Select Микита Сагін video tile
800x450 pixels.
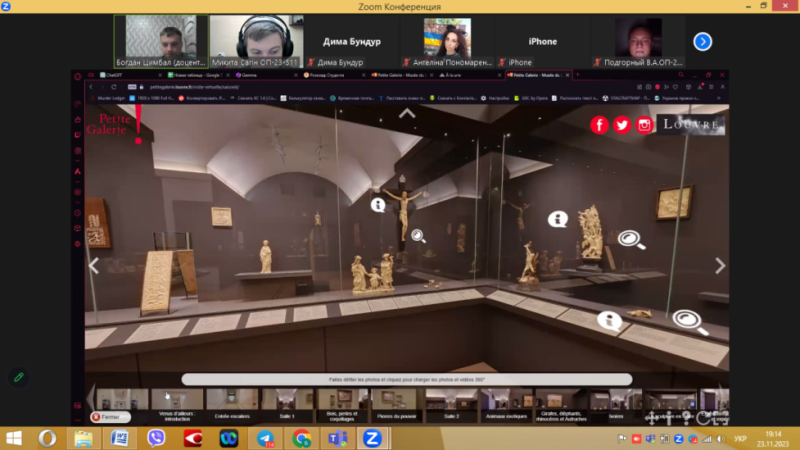[x=257, y=41]
